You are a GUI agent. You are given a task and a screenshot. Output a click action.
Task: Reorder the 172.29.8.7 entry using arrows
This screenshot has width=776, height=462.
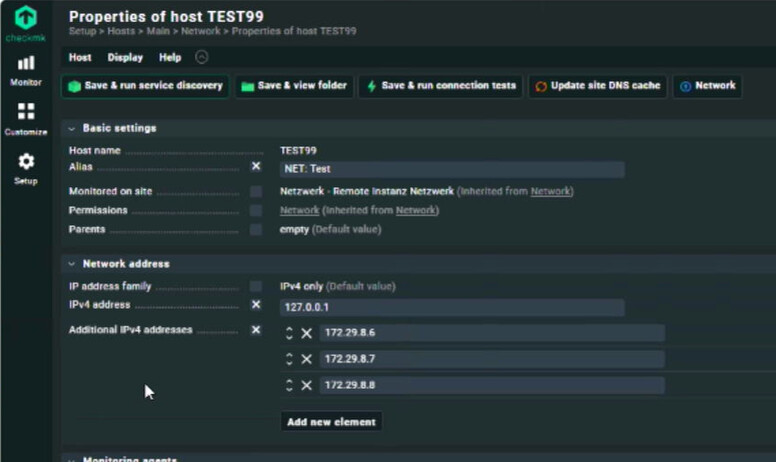click(x=289, y=359)
